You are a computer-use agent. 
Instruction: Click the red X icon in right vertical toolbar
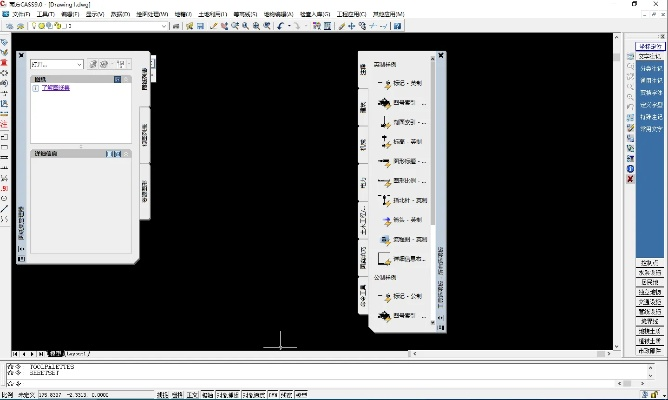630,179
